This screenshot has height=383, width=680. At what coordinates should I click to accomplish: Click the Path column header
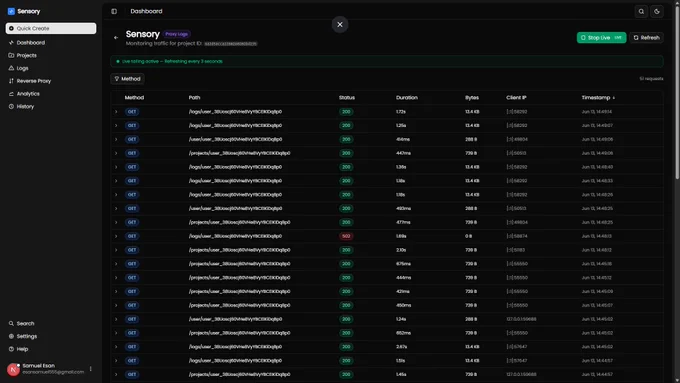coord(194,98)
